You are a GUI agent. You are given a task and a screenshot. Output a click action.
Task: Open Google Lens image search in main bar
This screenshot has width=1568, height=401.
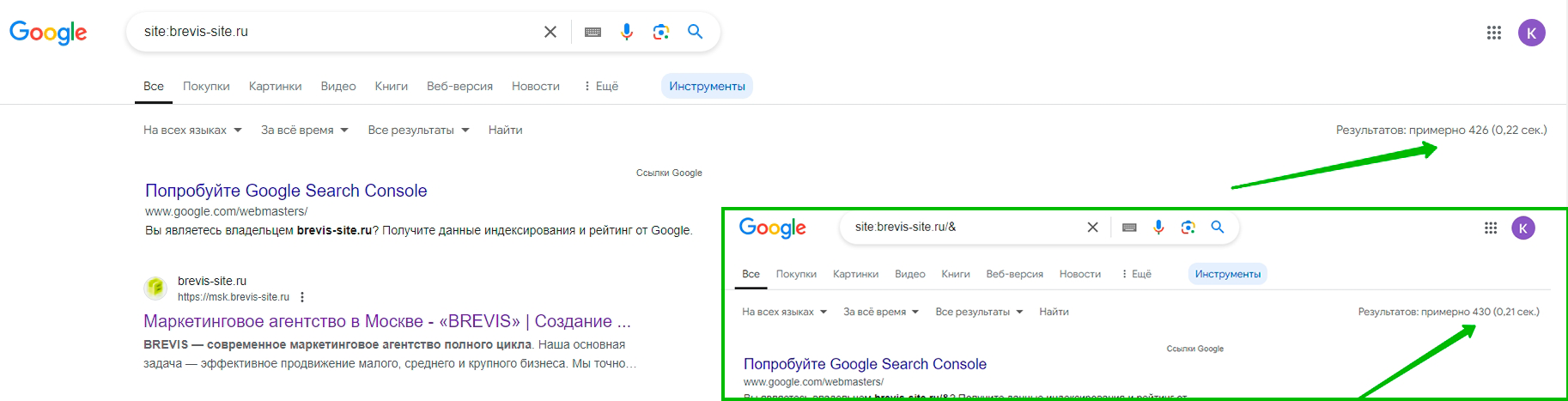[x=661, y=32]
